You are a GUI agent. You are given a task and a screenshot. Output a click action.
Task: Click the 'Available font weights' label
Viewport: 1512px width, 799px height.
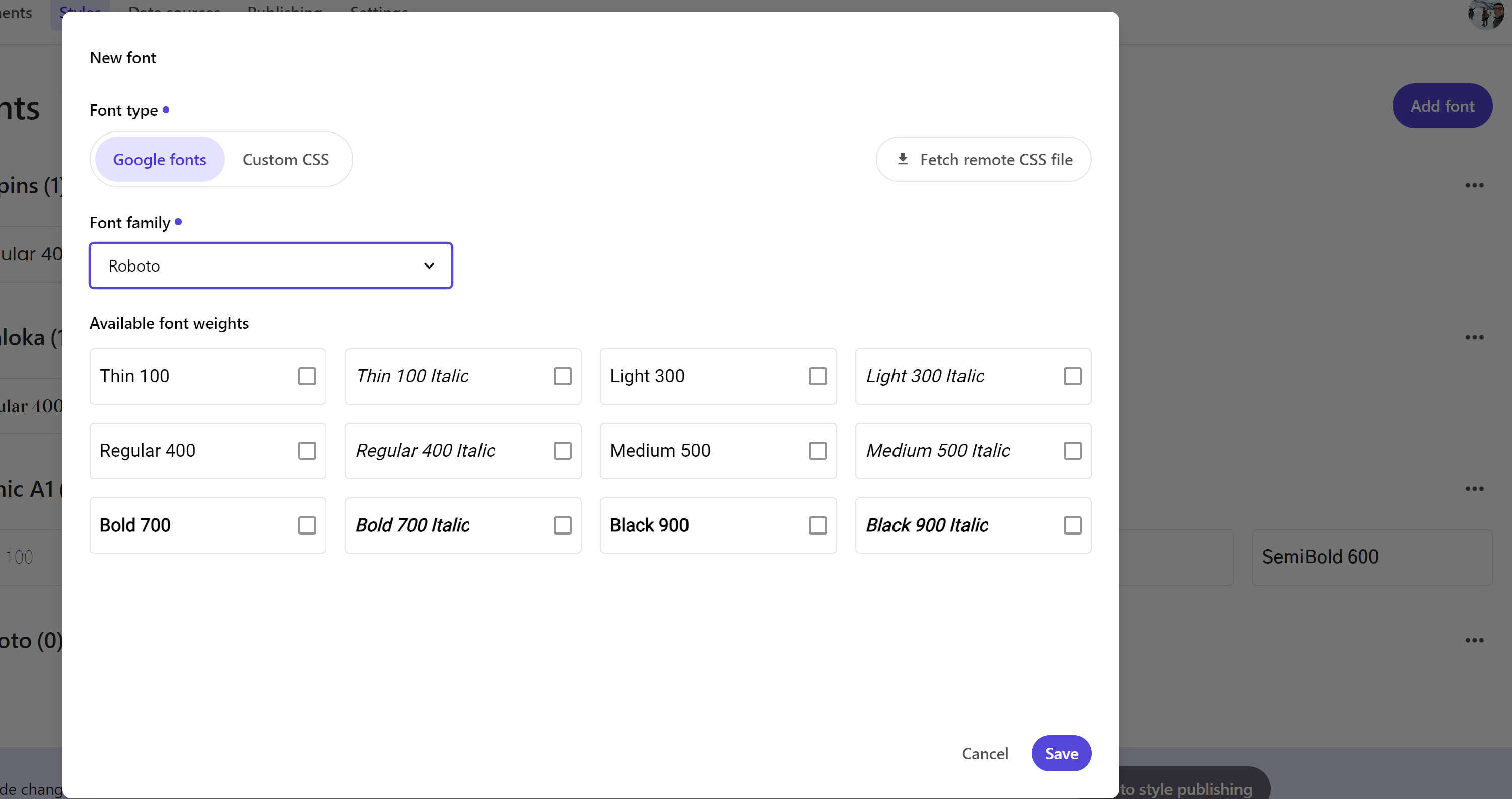coord(169,323)
